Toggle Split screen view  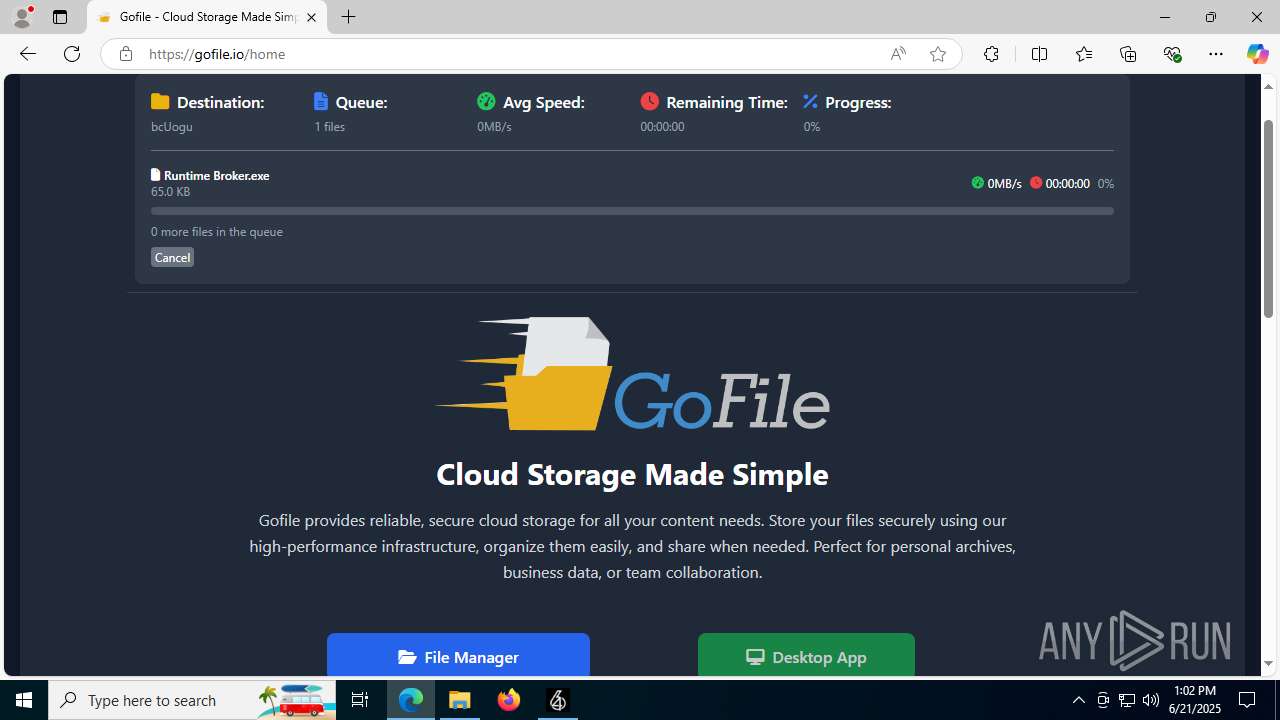[1039, 54]
